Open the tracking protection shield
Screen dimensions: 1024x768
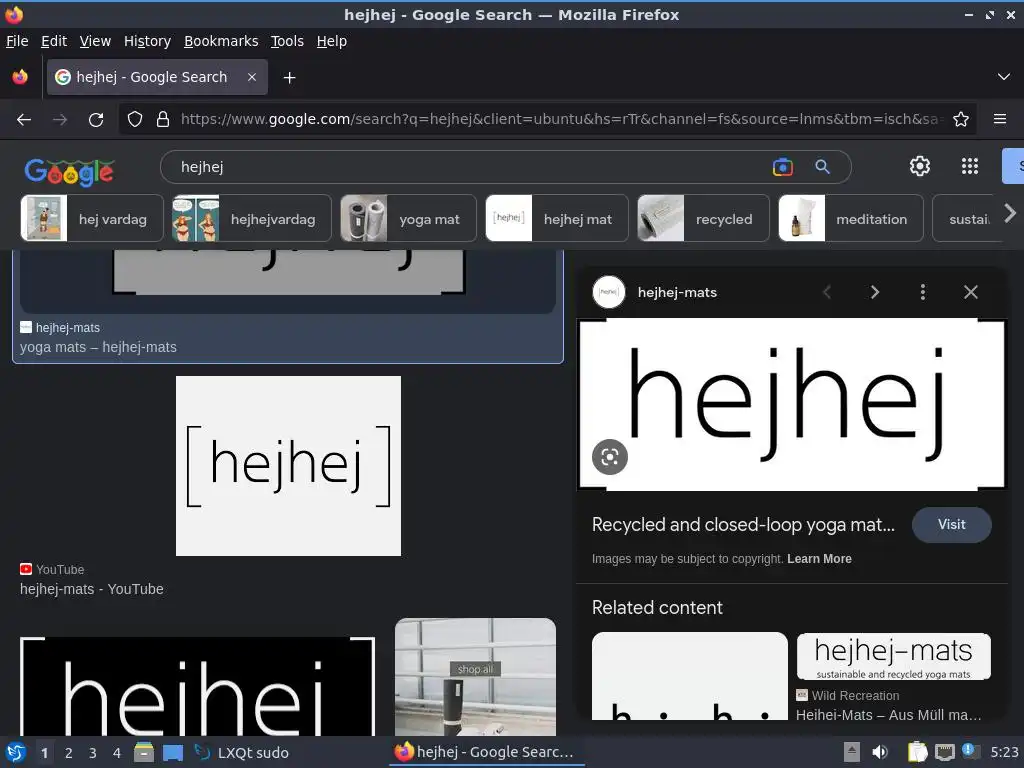(x=135, y=120)
